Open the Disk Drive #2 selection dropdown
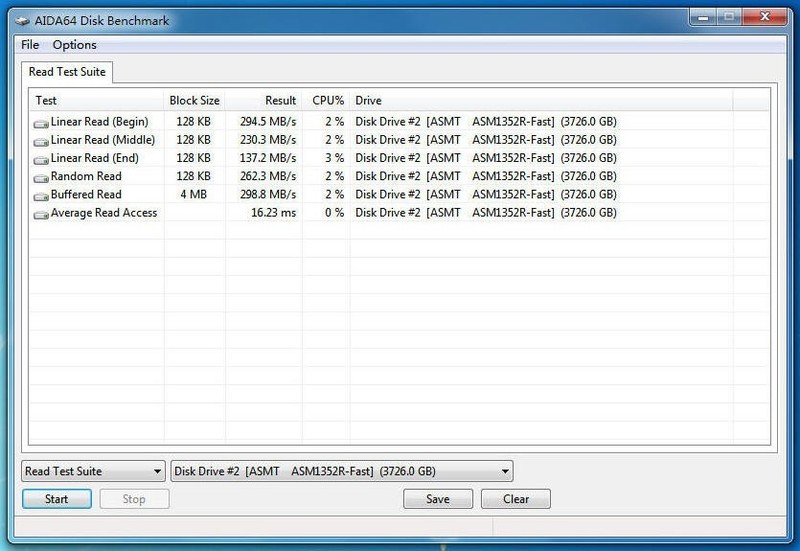This screenshot has width=800, height=551. coord(342,471)
